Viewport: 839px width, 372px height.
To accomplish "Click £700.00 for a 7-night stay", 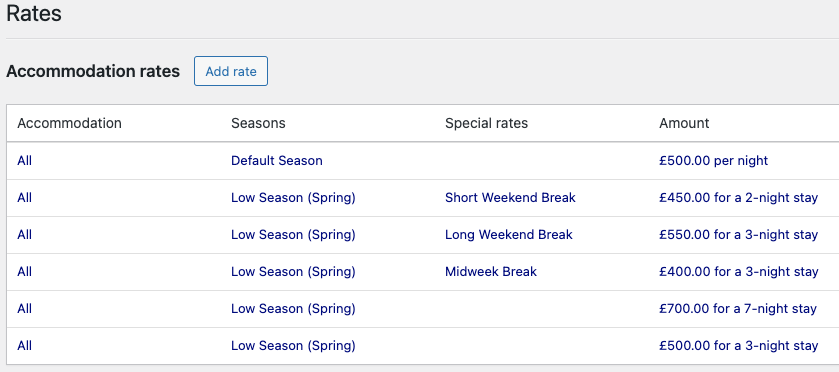I will click(738, 308).
